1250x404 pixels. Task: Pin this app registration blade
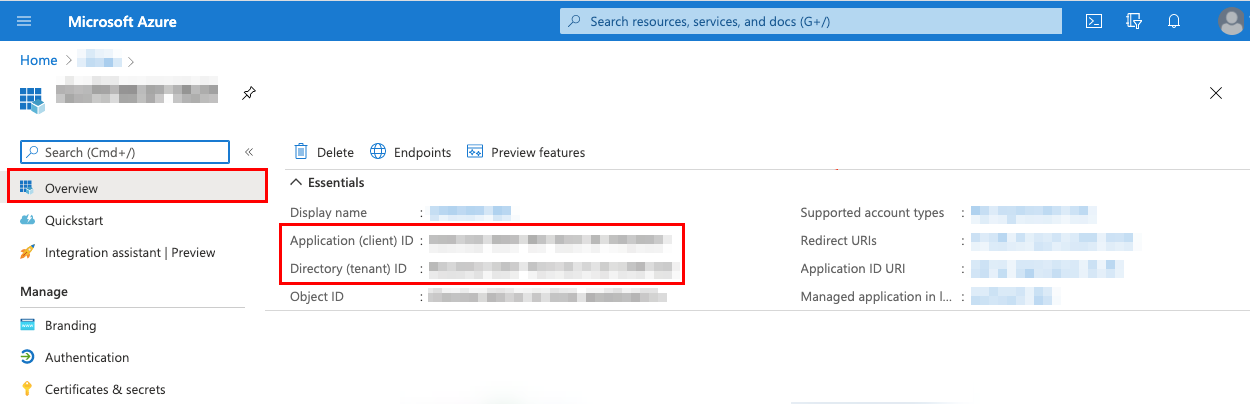[249, 93]
